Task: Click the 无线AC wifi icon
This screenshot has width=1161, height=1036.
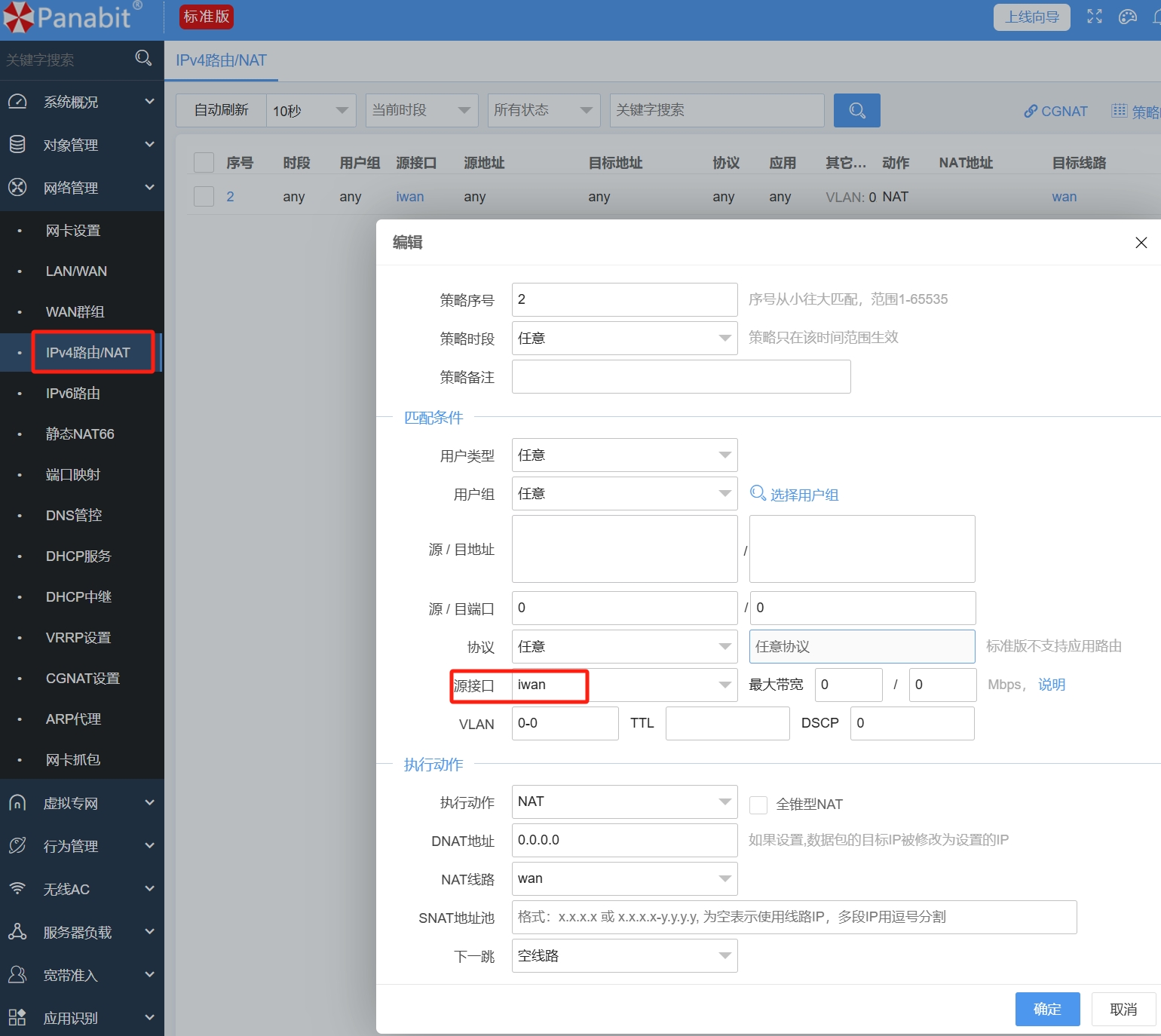Action: pyautogui.click(x=17, y=889)
